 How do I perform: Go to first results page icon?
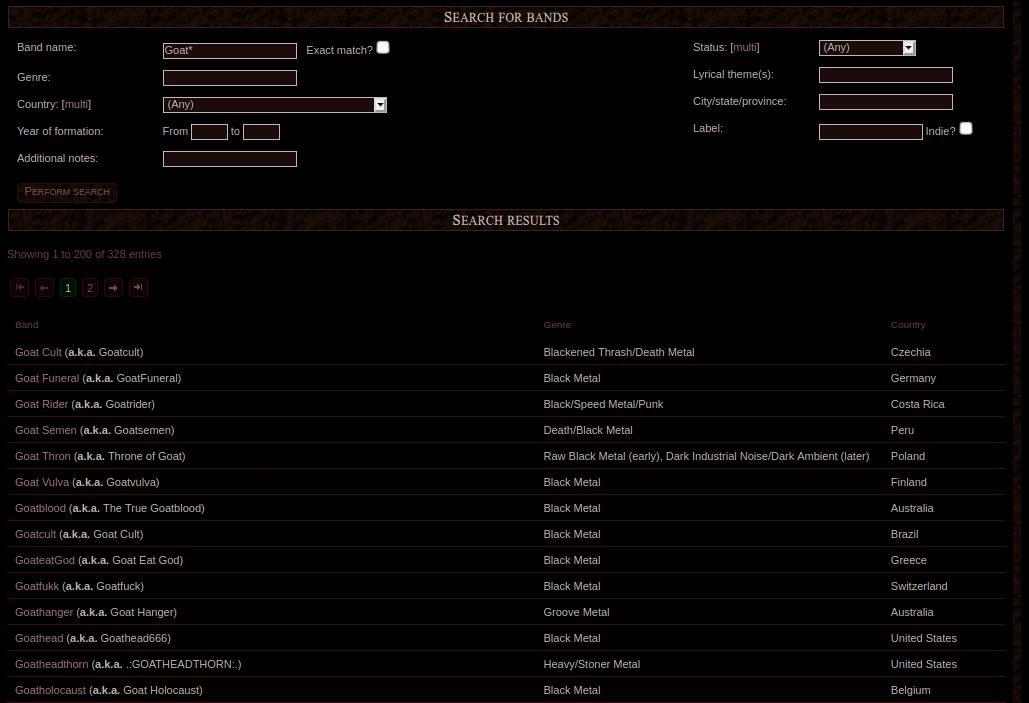coord(20,288)
